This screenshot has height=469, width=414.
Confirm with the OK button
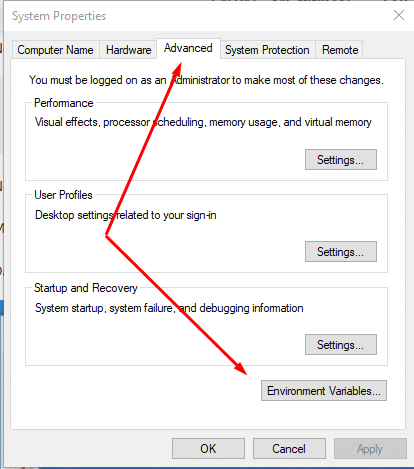[x=208, y=448]
